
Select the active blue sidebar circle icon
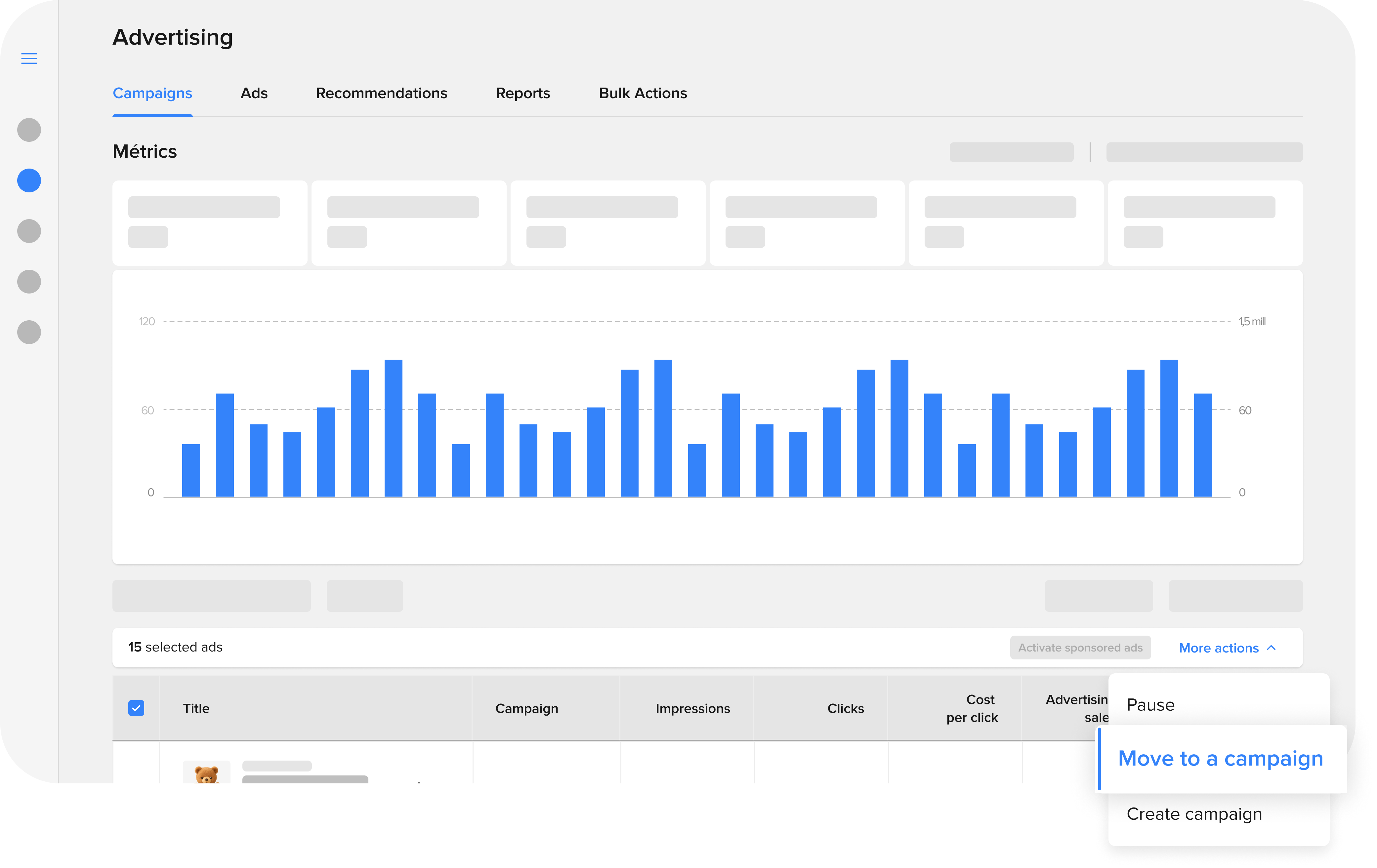[29, 180]
